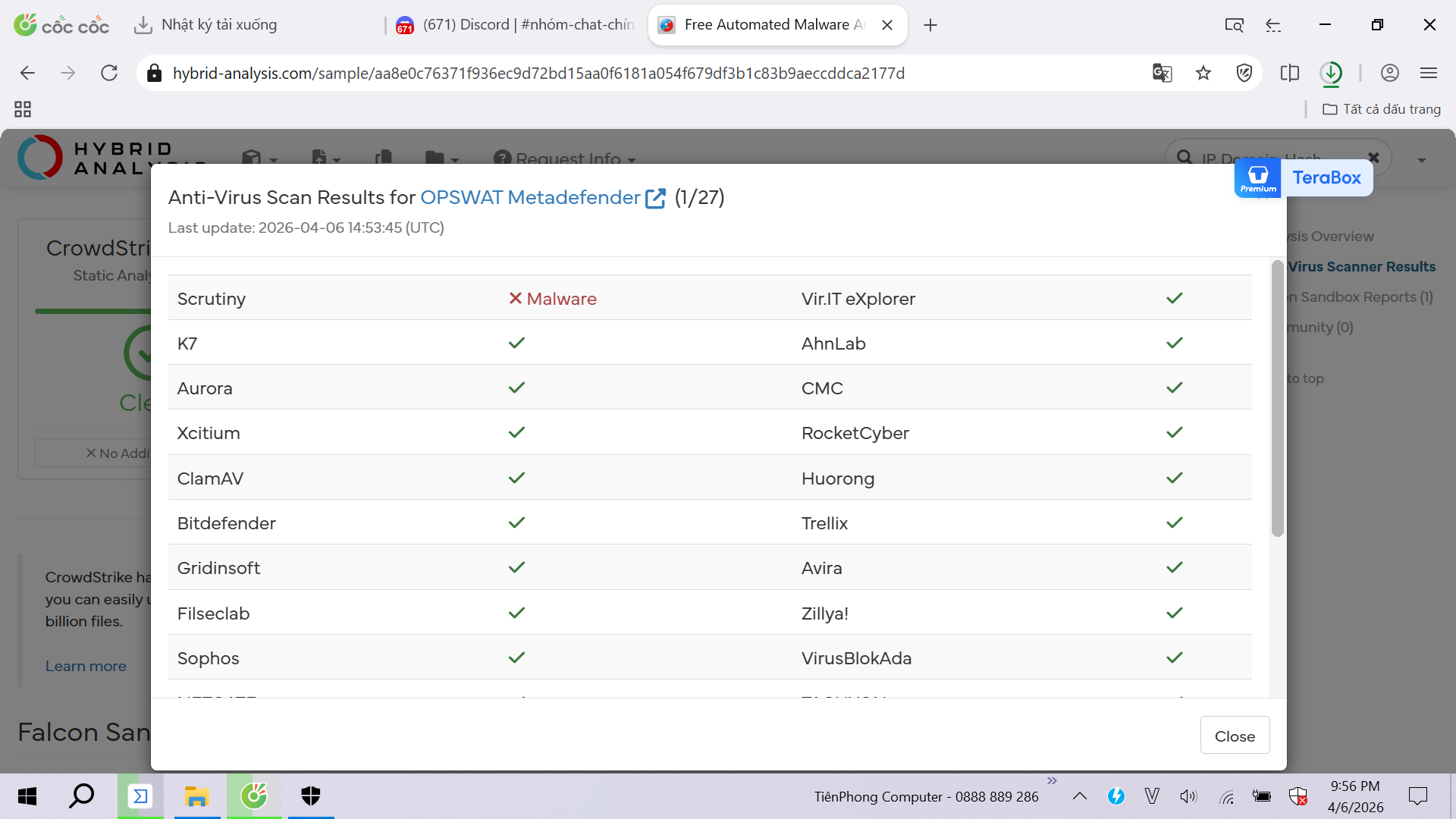The width and height of the screenshot is (1456, 819).
Task: Close the Free Automated Malware tab
Action: (x=887, y=25)
